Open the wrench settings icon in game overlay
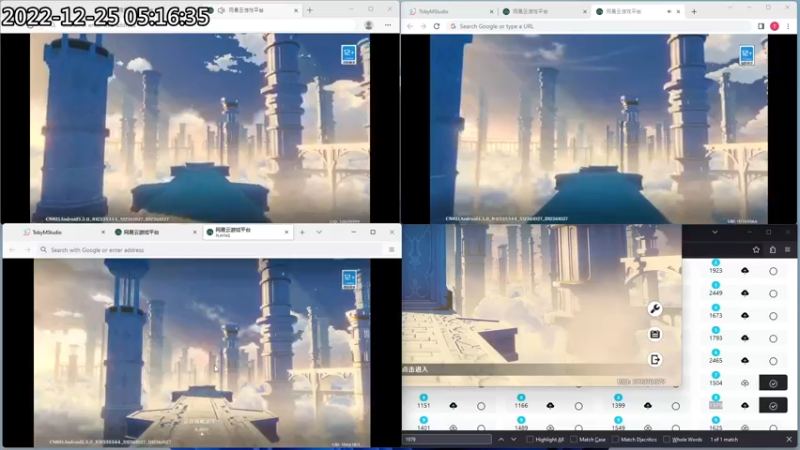The image size is (800, 450). tap(655, 309)
